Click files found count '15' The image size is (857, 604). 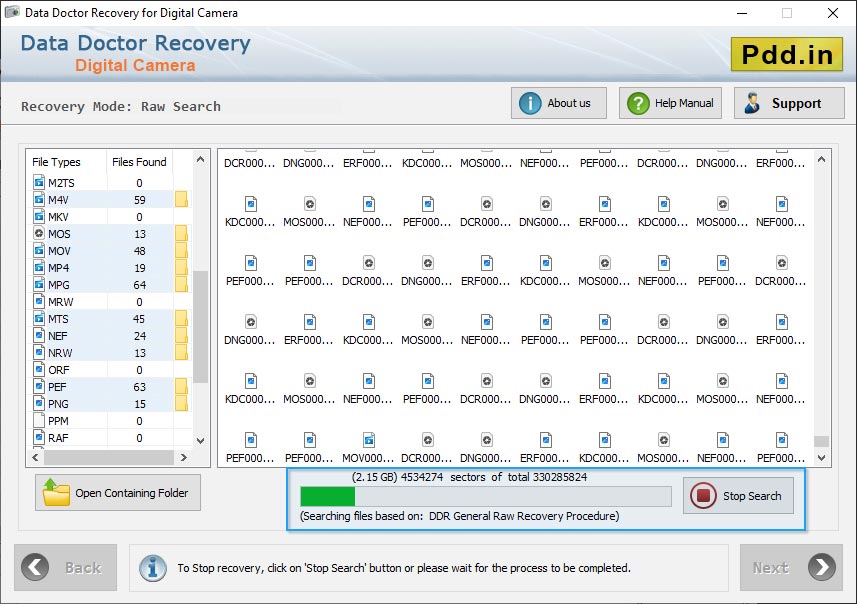(x=140, y=404)
